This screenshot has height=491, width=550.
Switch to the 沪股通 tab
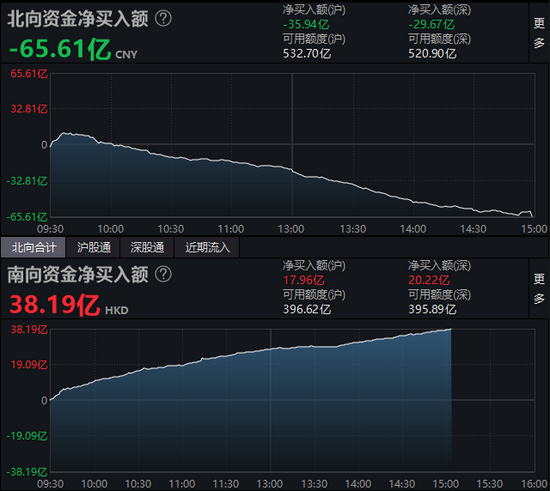[x=94, y=247]
